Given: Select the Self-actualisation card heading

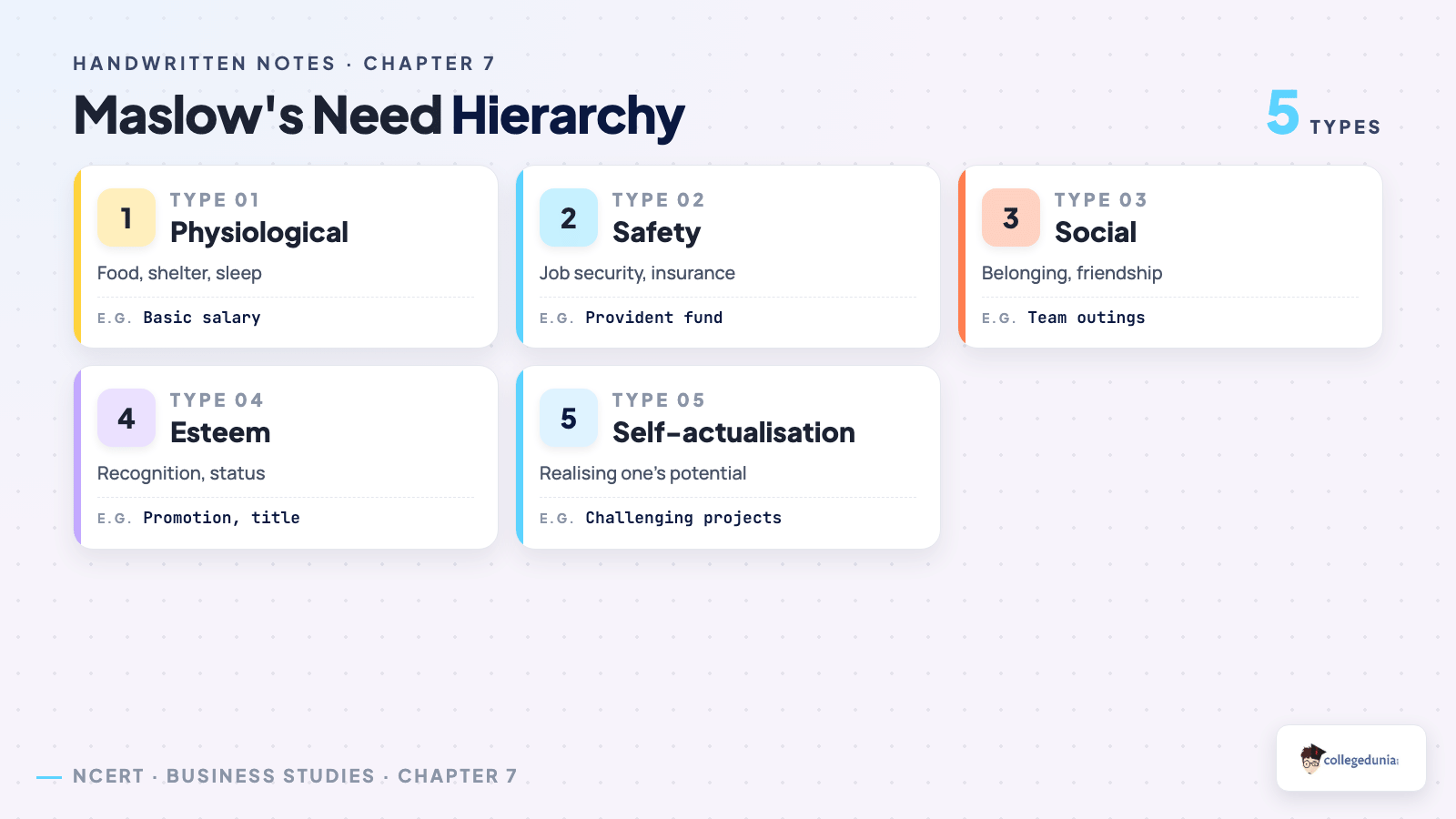Looking at the screenshot, I should click(x=733, y=433).
